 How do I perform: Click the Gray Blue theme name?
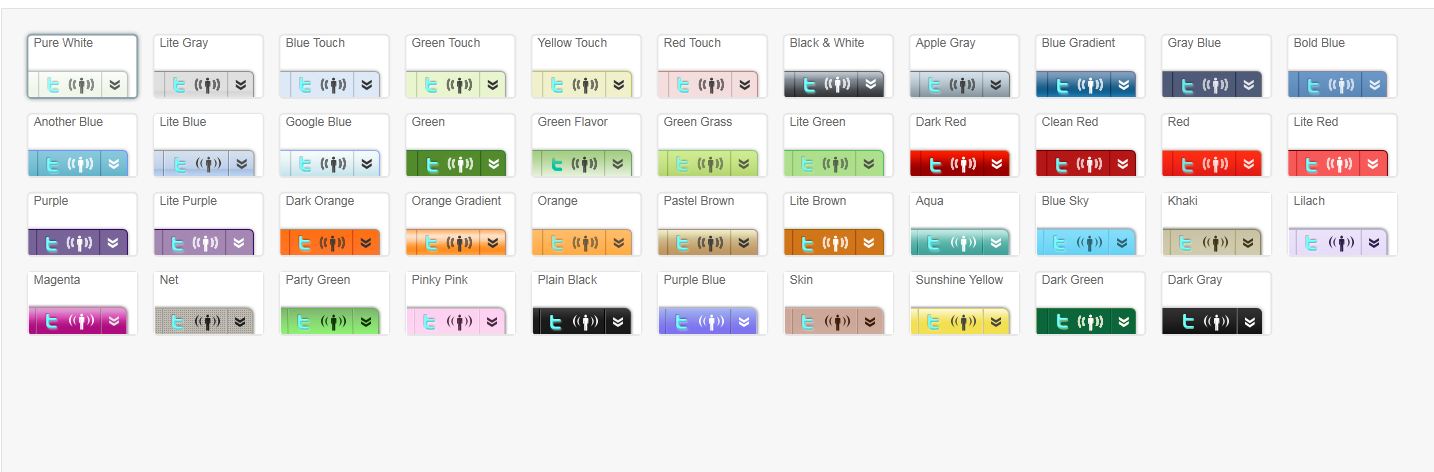pos(1194,43)
